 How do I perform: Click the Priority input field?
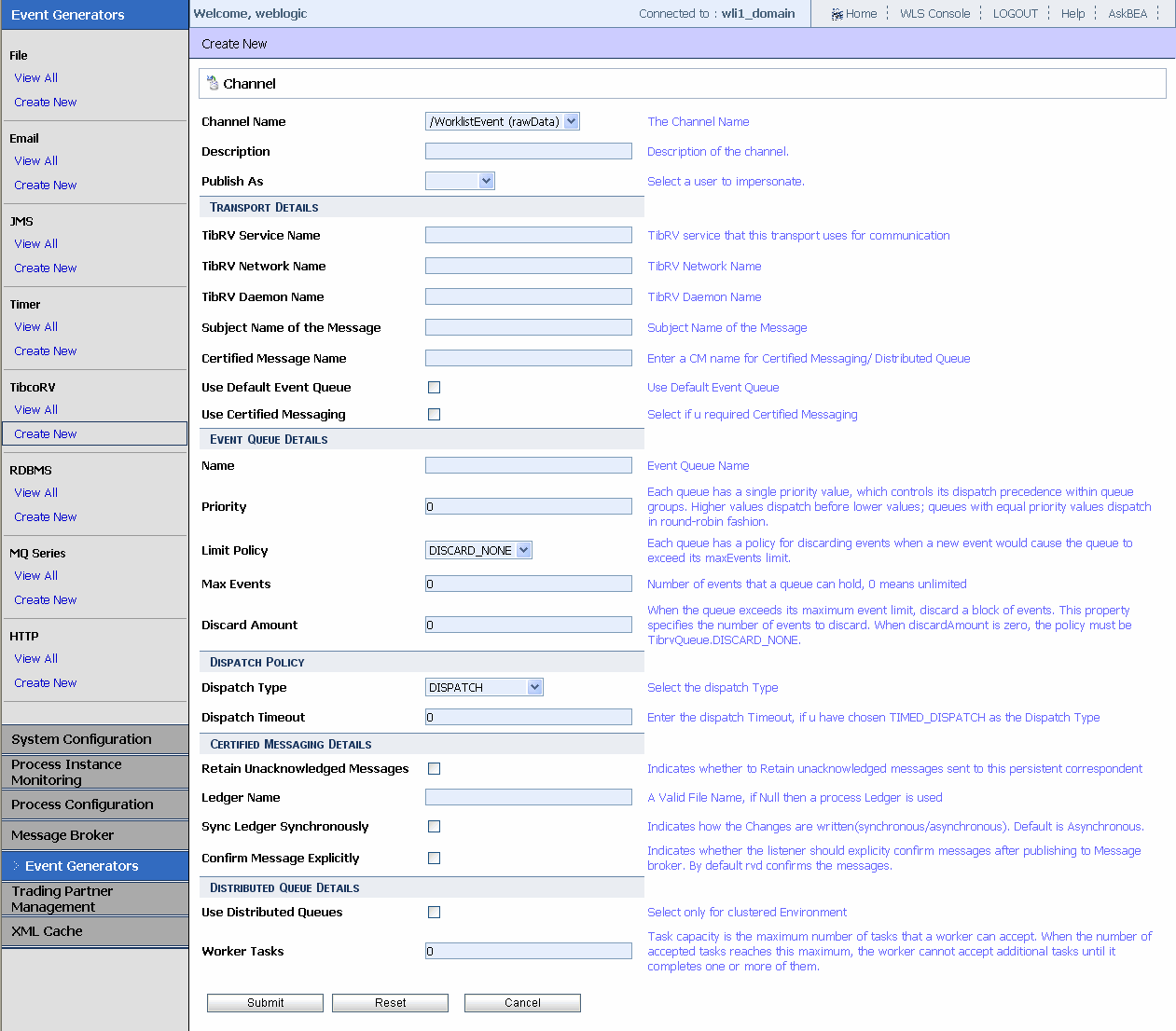click(529, 506)
